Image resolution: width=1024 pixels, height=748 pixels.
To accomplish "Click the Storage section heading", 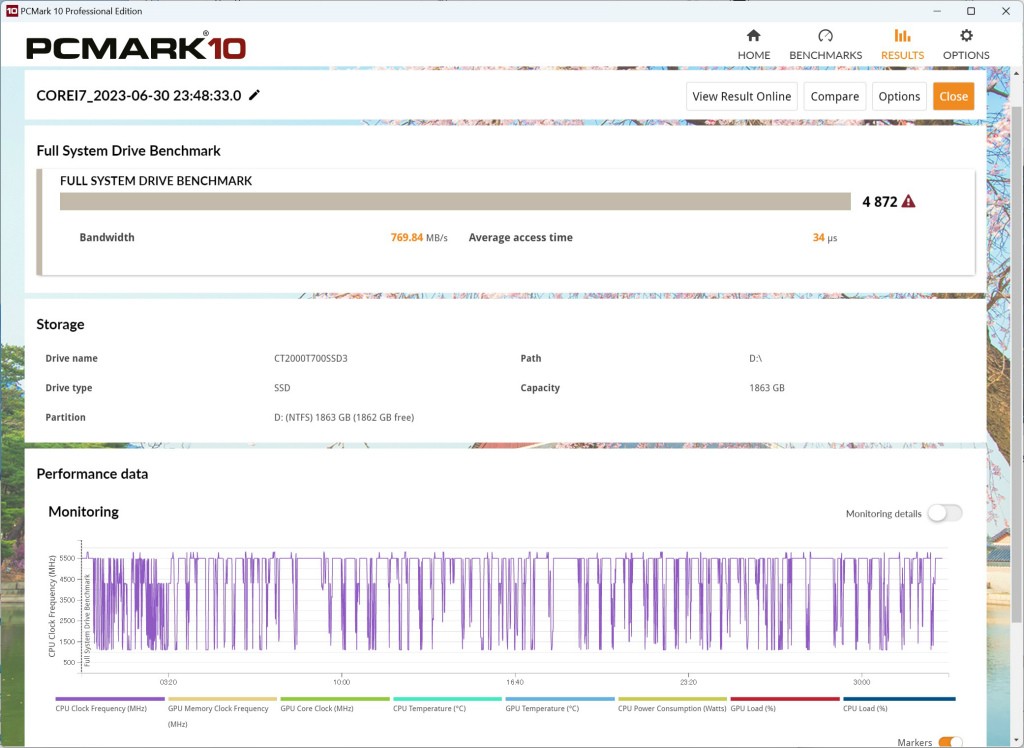I will [x=60, y=324].
